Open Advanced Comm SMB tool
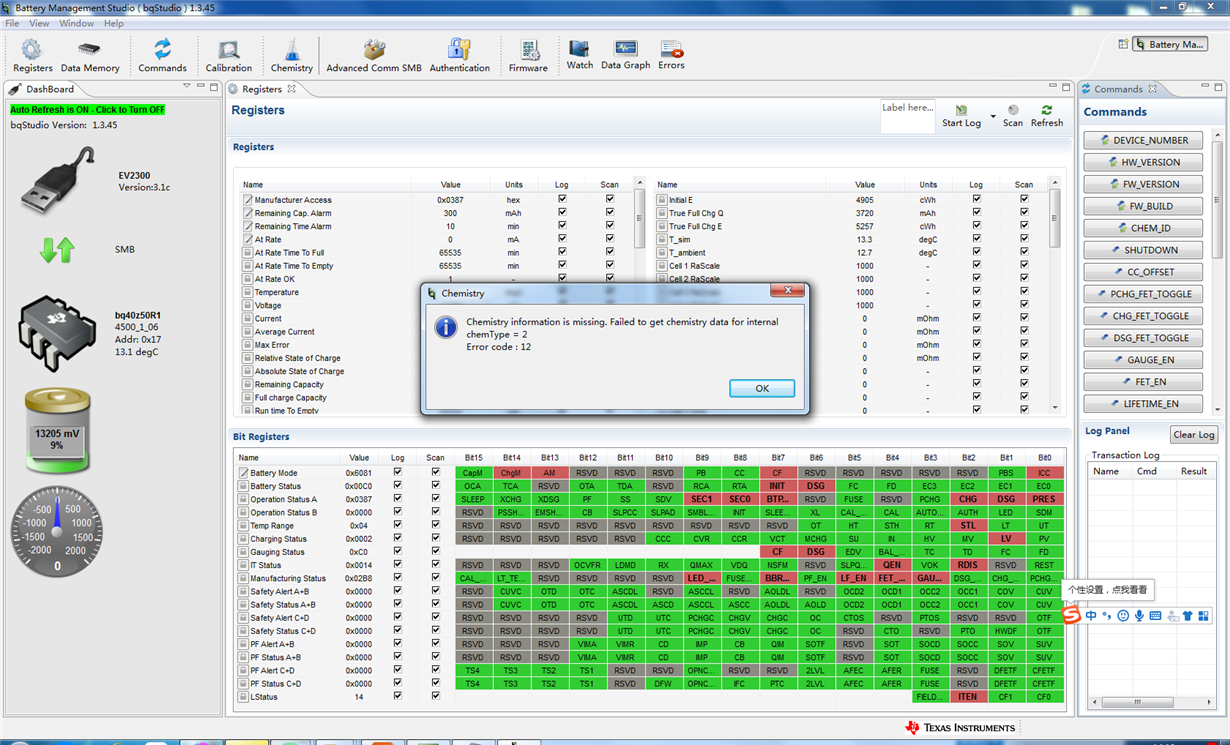Viewport: 1230px width, 745px height. [x=374, y=55]
